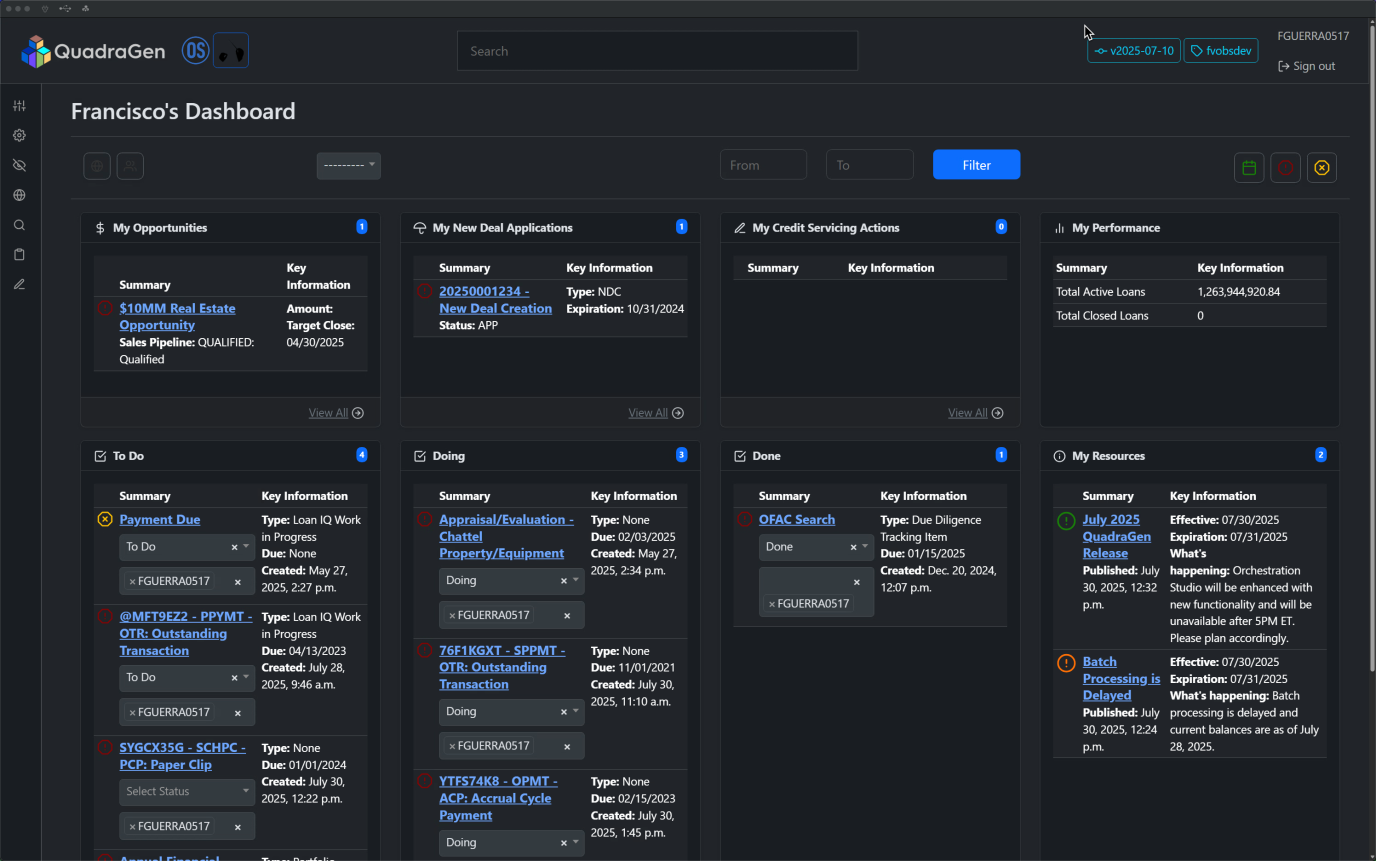The width and height of the screenshot is (1376, 861).
Task: Click green alert icon beside July 2025 QuadraGen Release
Action: click(1066, 520)
